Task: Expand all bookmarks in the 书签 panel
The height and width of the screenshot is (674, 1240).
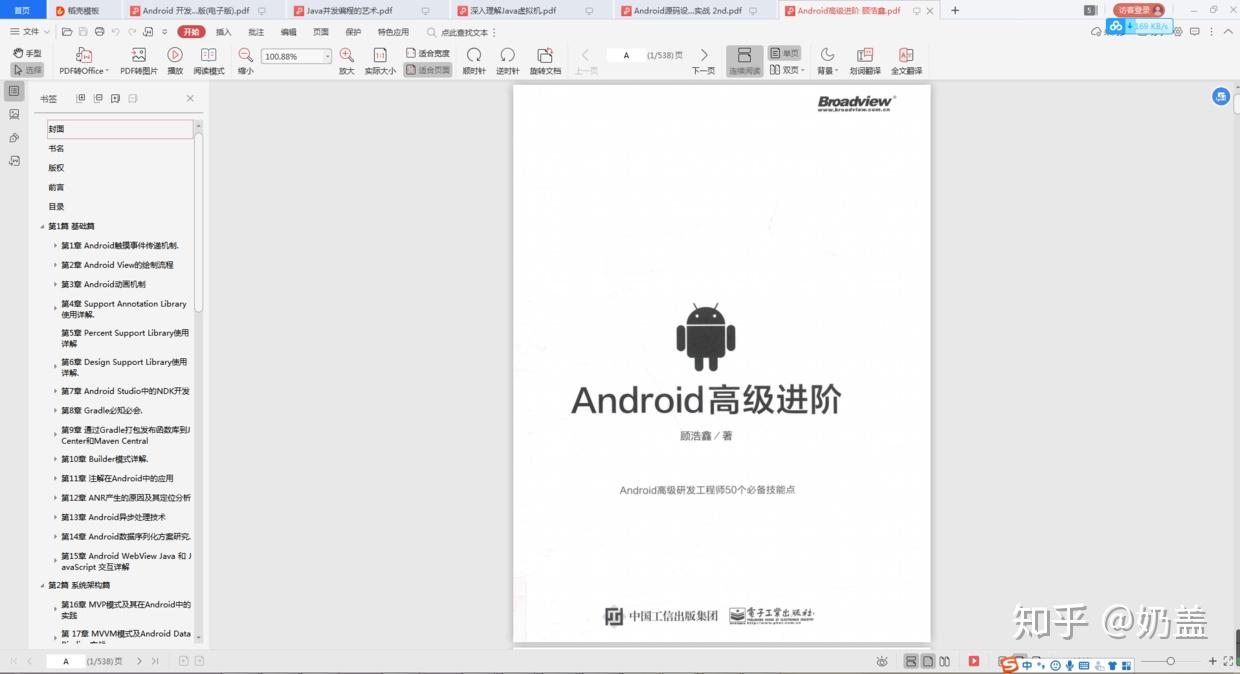Action: pos(81,98)
